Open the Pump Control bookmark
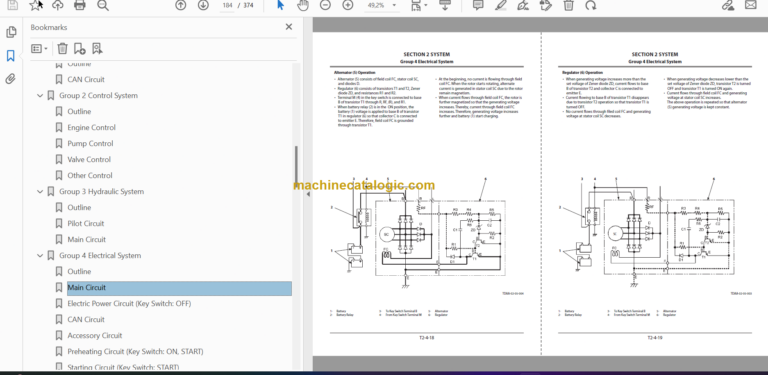This screenshot has width=768, height=375. pos(90,143)
